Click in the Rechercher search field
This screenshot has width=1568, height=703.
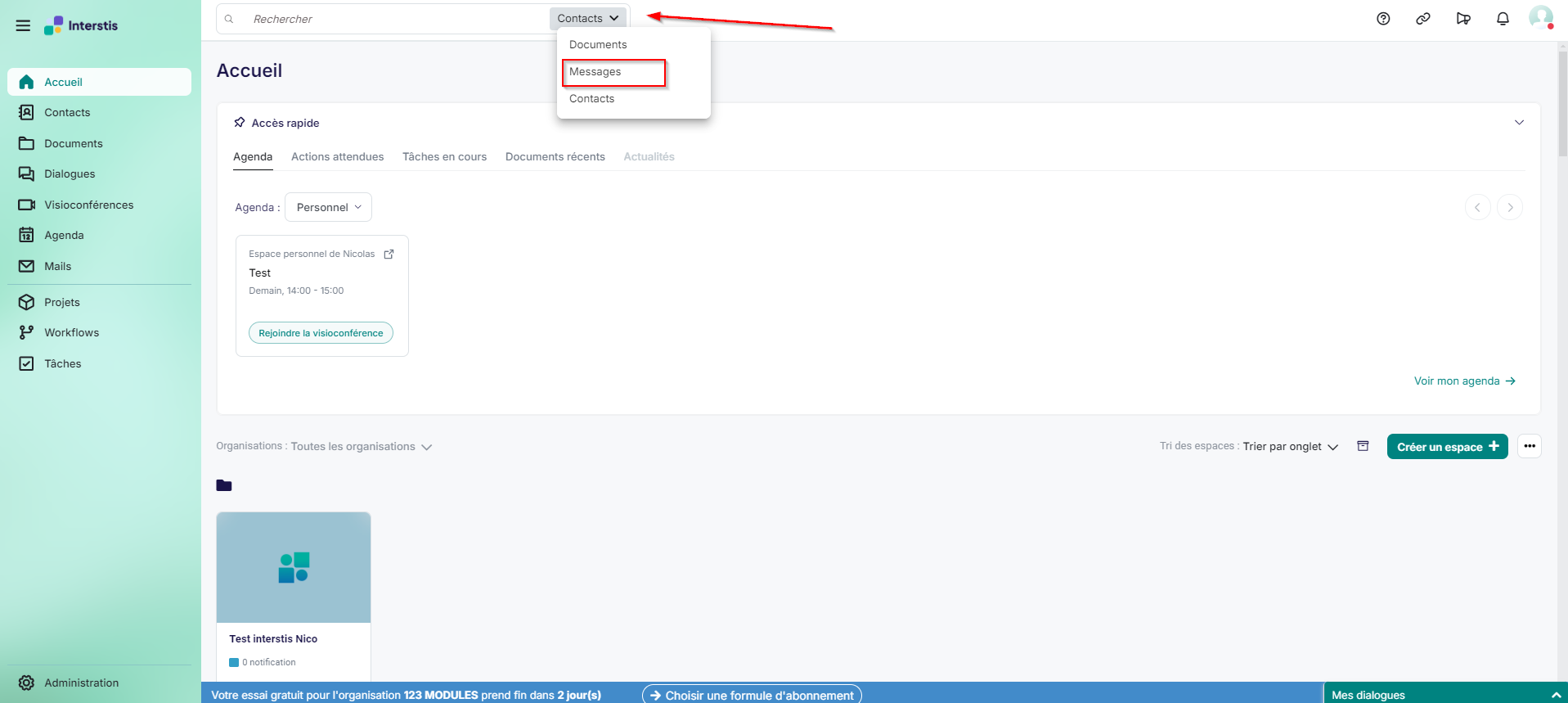(393, 19)
